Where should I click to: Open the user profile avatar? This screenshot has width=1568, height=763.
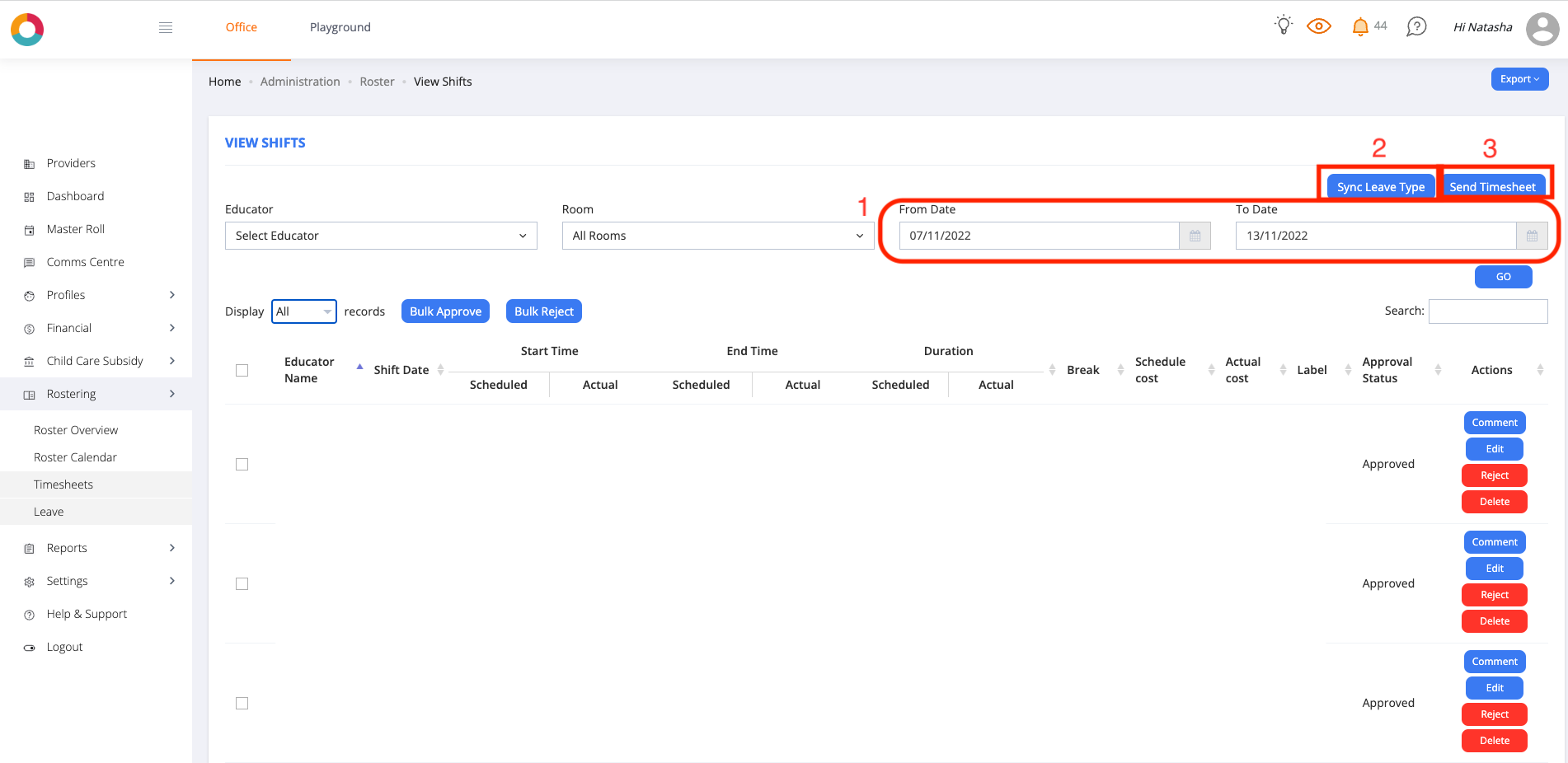[x=1542, y=29]
